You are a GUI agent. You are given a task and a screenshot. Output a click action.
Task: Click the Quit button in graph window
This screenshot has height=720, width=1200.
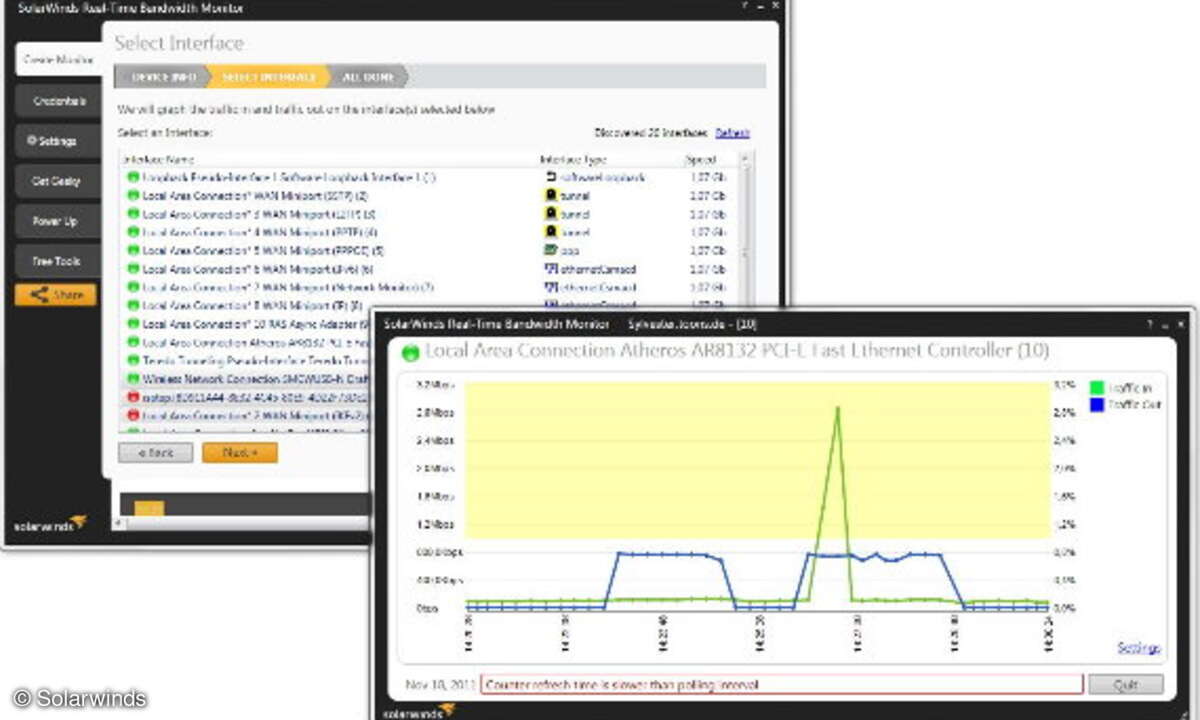click(1126, 685)
